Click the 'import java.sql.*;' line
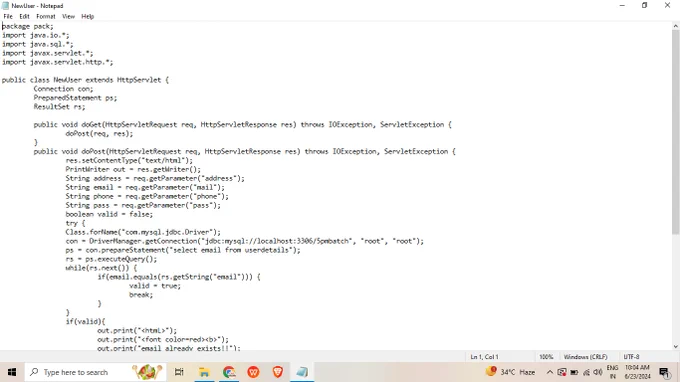Screen dimensions: 680x382 [38, 44]
